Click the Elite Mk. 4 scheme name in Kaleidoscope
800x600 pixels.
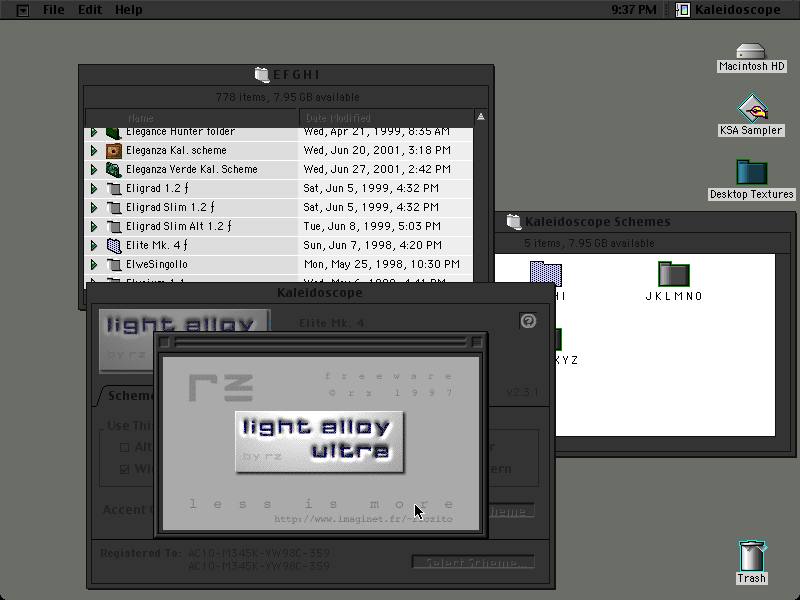coord(332,323)
